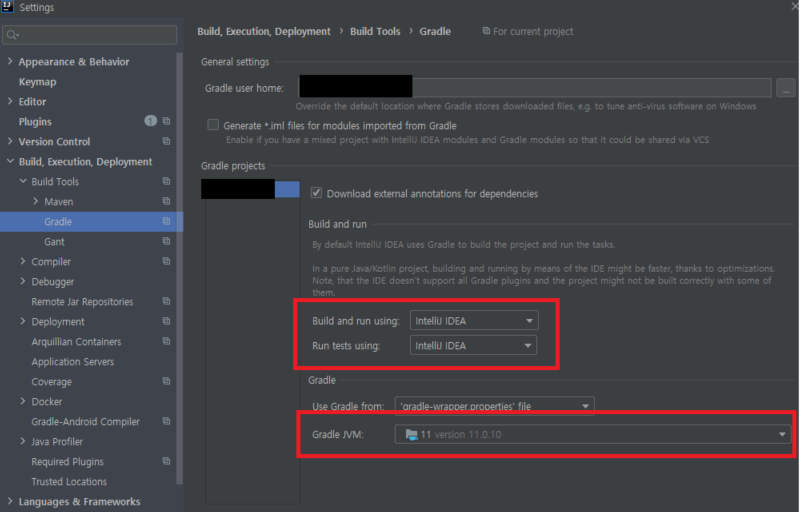Screen dimensions: 801x512
Task: Open Use Gradle from dropdown
Action: tap(494, 406)
